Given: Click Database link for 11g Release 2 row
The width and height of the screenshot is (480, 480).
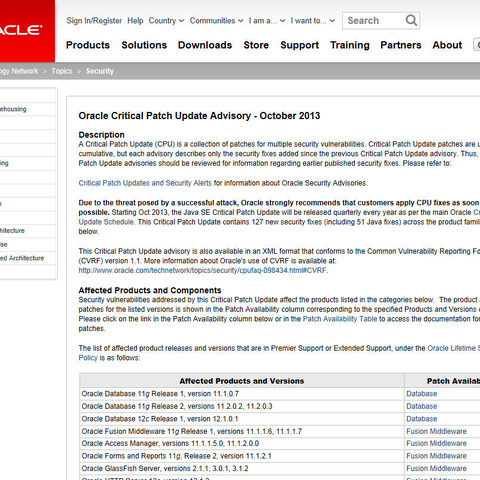Looking at the screenshot, I should click(422, 406).
